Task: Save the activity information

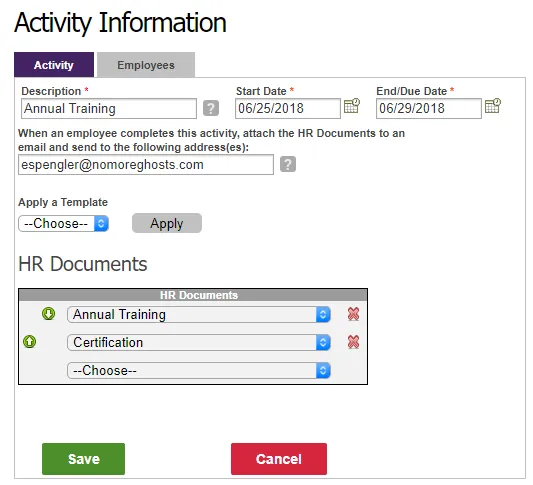Action: (x=83, y=459)
